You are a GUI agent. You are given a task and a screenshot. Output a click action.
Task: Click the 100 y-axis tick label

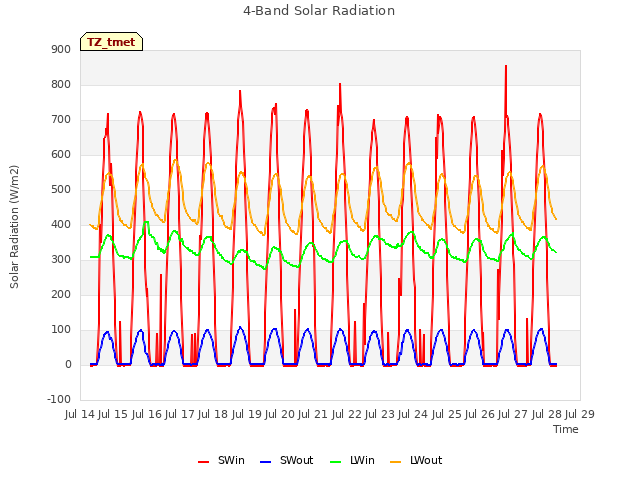coord(61,329)
